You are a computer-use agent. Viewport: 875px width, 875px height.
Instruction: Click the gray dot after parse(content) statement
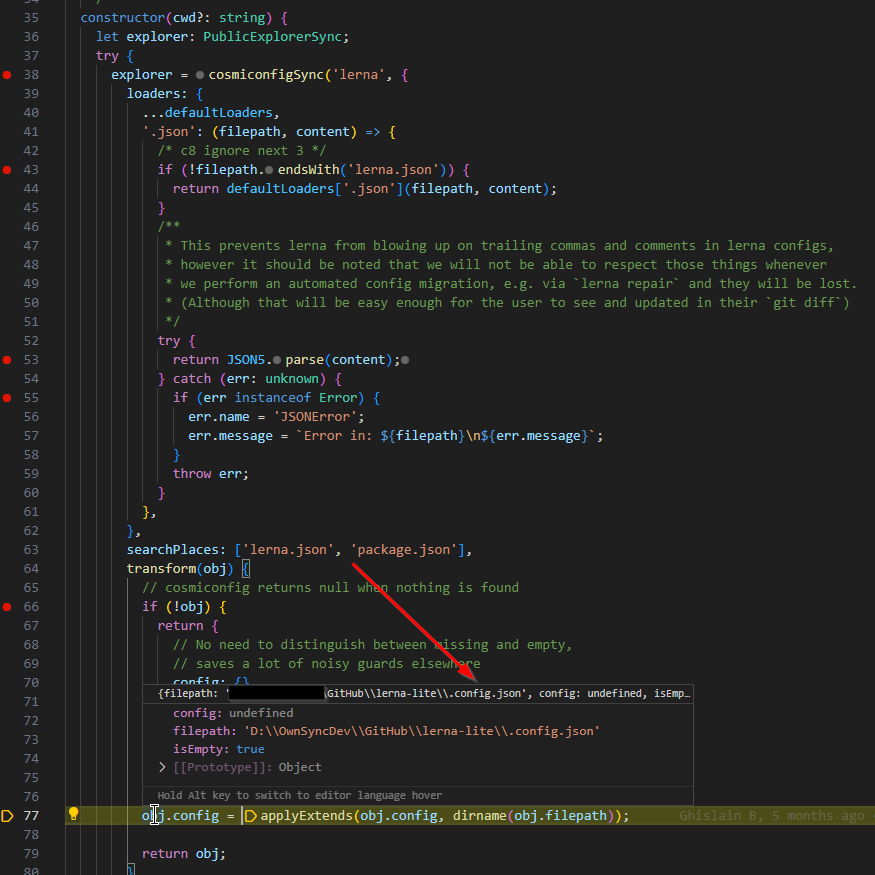click(x=403, y=359)
